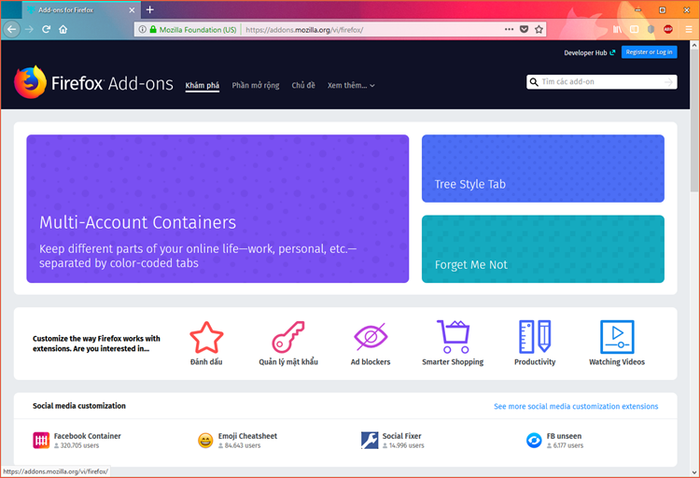This screenshot has width=700, height=478.
Task: Select the Đánh dấu star category icon
Action: tap(206, 337)
